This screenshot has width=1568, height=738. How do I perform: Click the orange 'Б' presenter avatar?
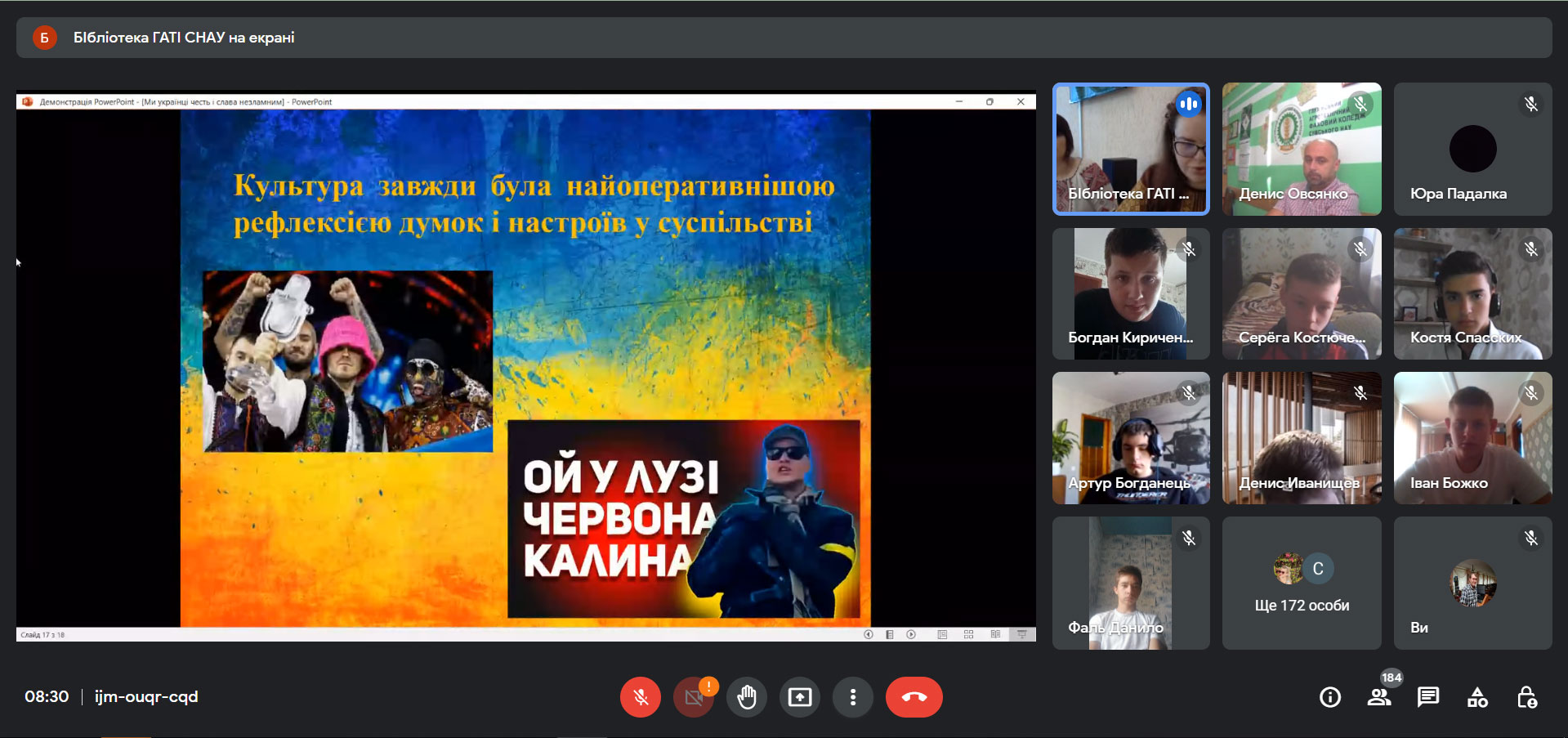tap(44, 38)
